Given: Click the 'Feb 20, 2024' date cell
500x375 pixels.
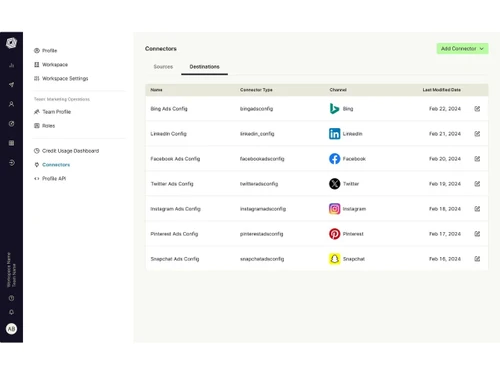Looking at the screenshot, I should tap(445, 159).
